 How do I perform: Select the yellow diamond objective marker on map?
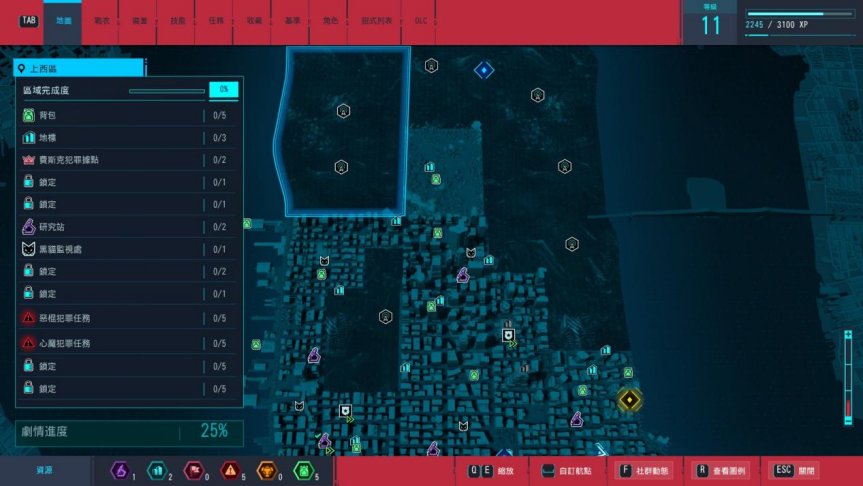(x=629, y=400)
